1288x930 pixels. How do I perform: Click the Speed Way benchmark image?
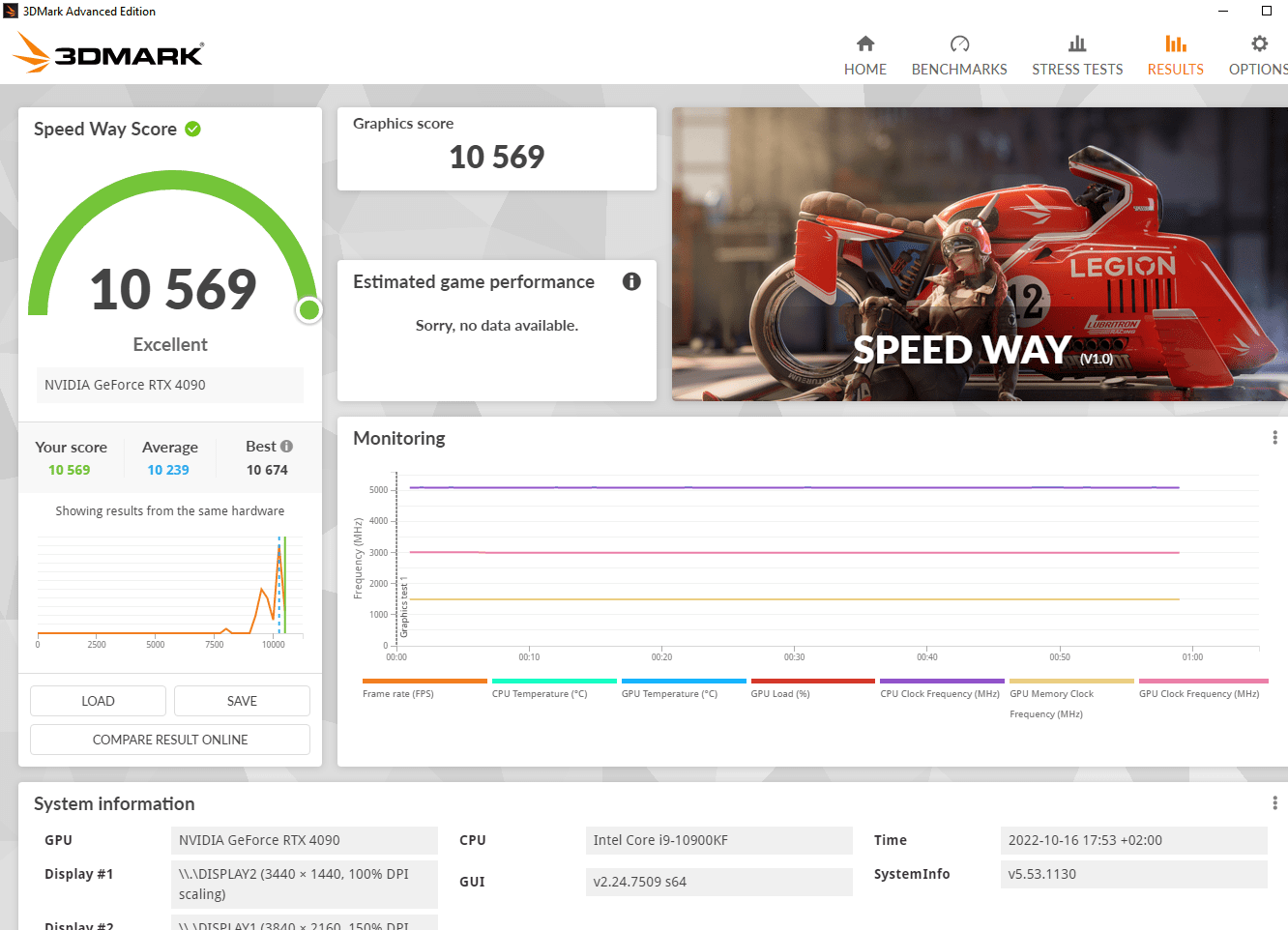tap(980, 254)
